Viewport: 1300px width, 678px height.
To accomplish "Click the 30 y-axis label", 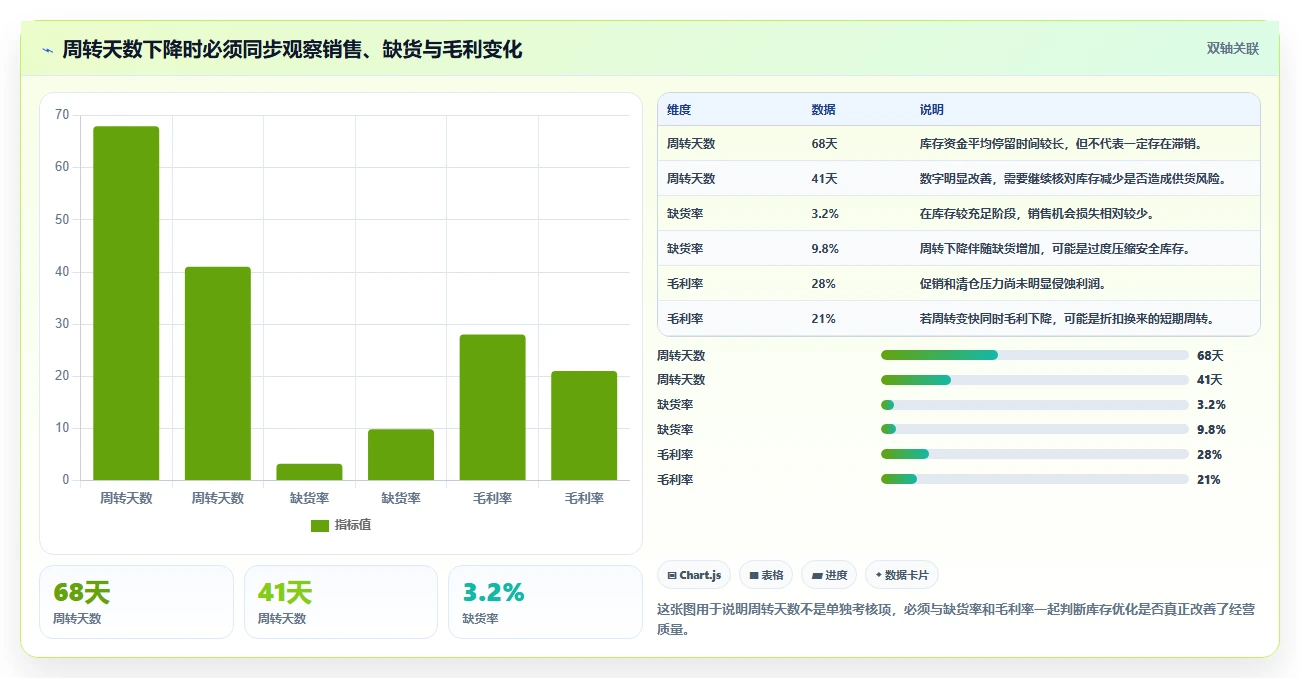I will (x=62, y=324).
